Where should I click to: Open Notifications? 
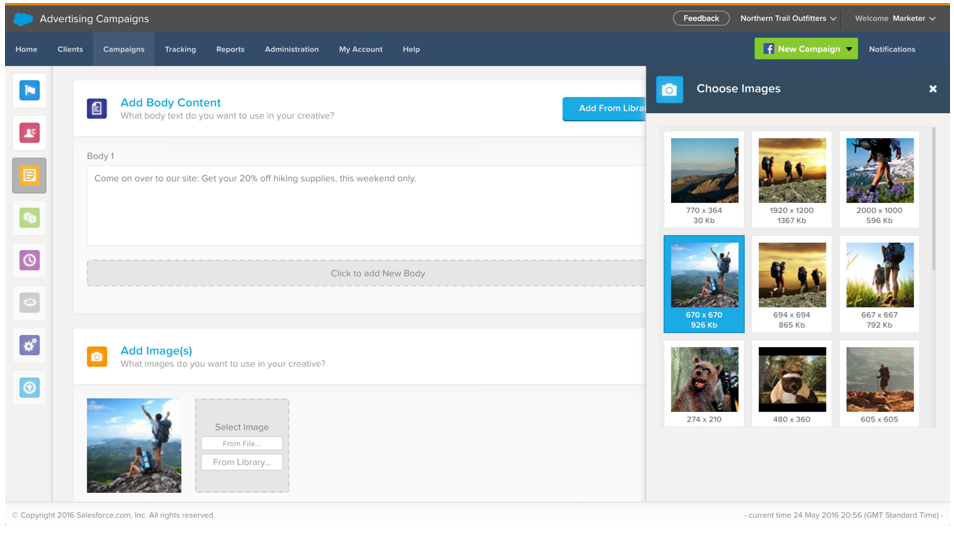tap(892, 49)
